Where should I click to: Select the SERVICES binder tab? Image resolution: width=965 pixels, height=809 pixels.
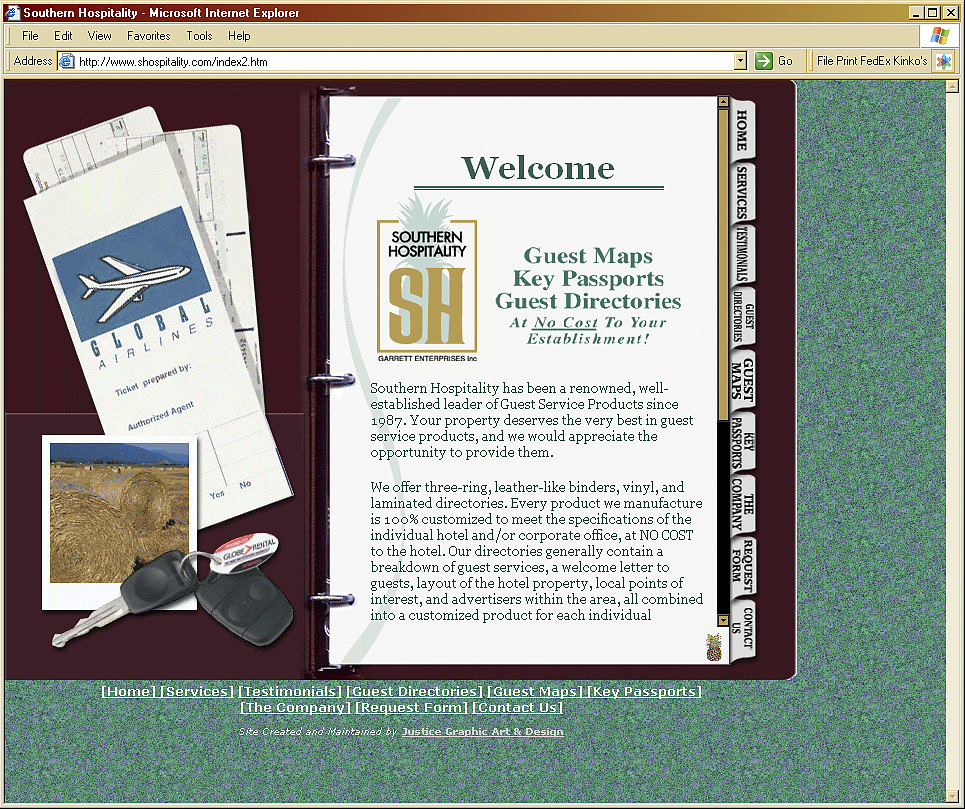(x=743, y=193)
